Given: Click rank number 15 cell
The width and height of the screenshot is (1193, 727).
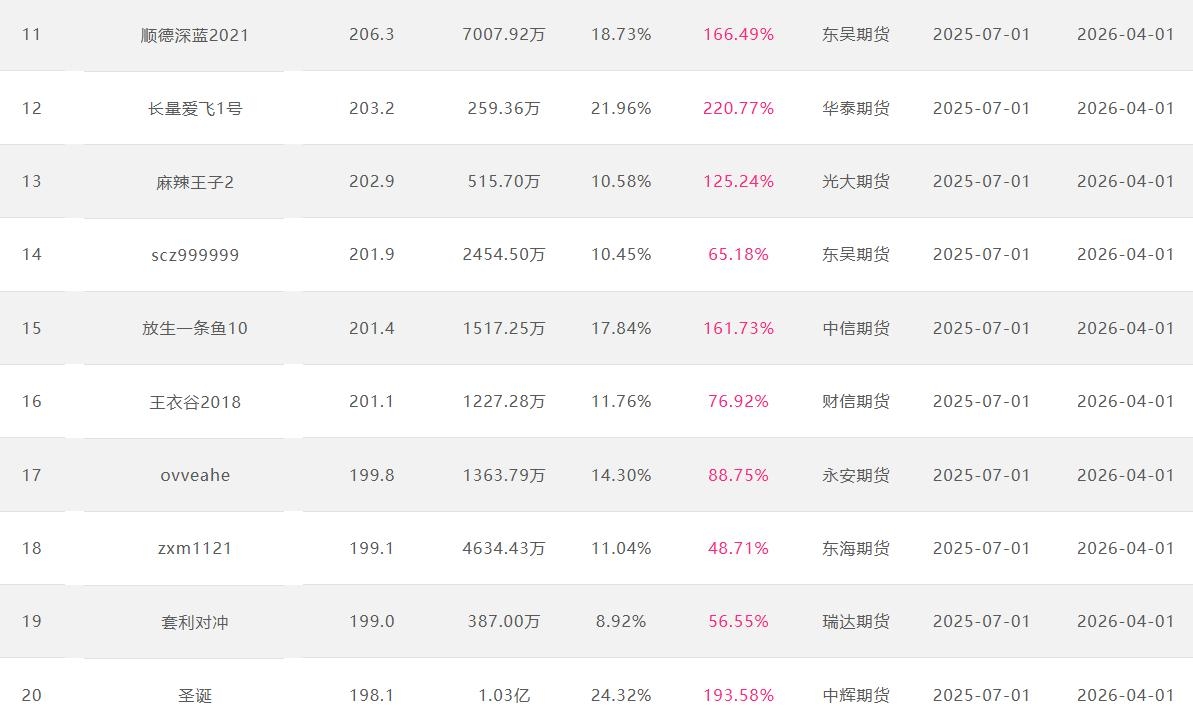Looking at the screenshot, I should [32, 328].
